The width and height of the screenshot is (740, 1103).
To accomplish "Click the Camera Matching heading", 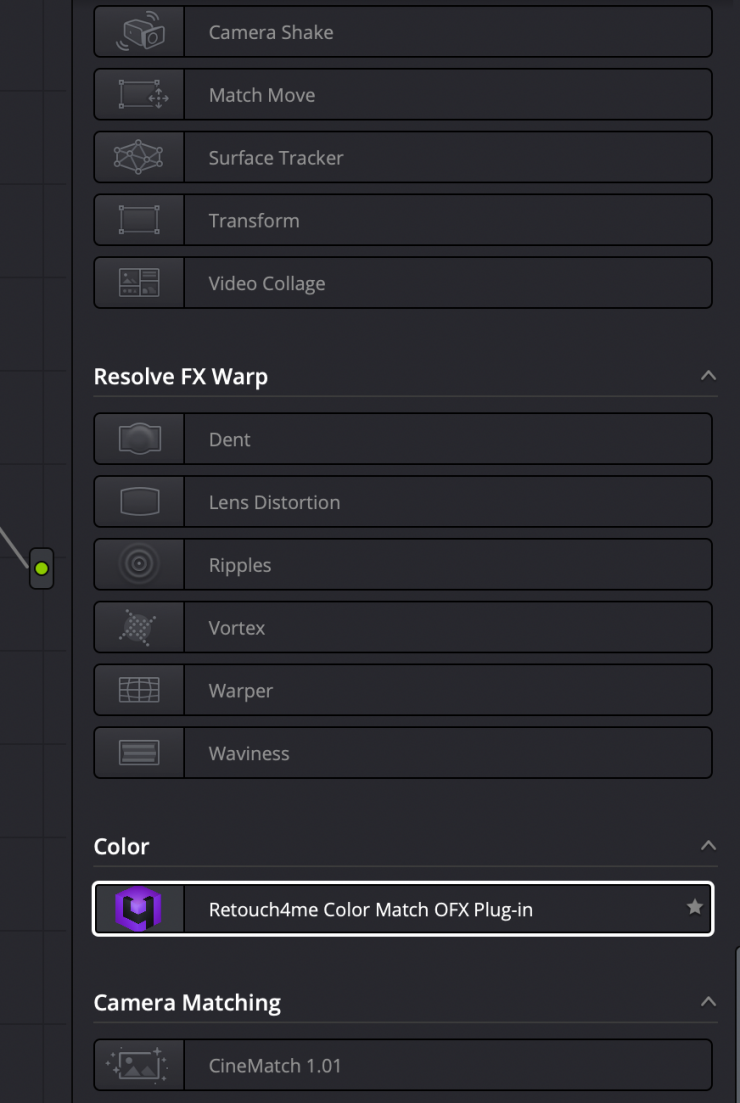I will click(187, 1003).
